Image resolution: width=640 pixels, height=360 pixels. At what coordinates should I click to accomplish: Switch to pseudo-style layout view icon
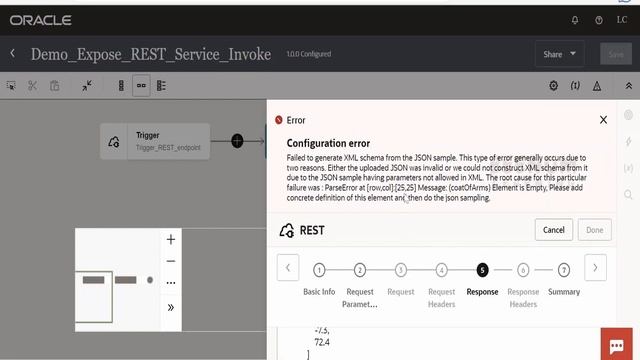pyautogui.click(x=161, y=86)
